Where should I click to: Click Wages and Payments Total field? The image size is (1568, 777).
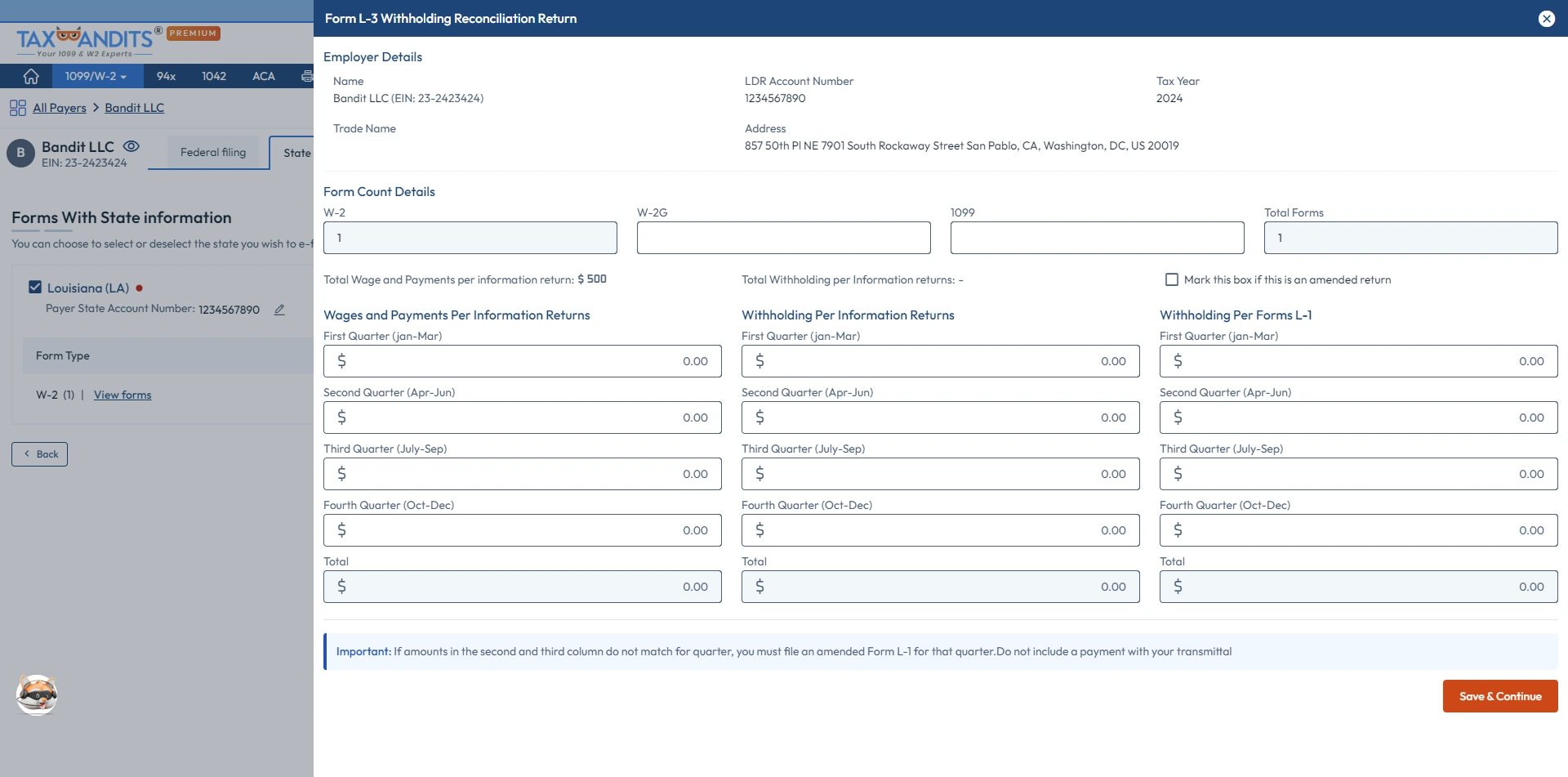pos(523,587)
